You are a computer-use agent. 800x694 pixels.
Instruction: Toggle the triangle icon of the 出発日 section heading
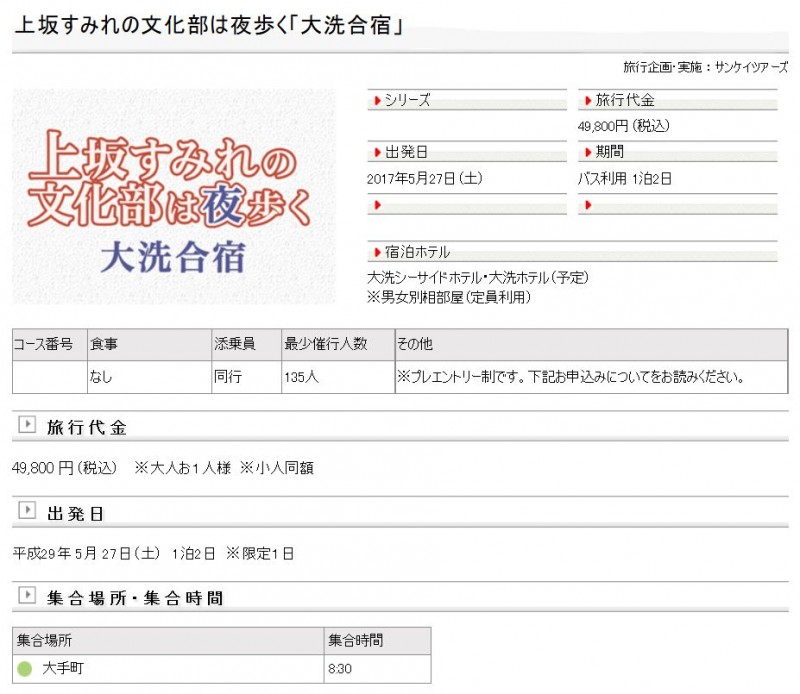(x=27, y=512)
